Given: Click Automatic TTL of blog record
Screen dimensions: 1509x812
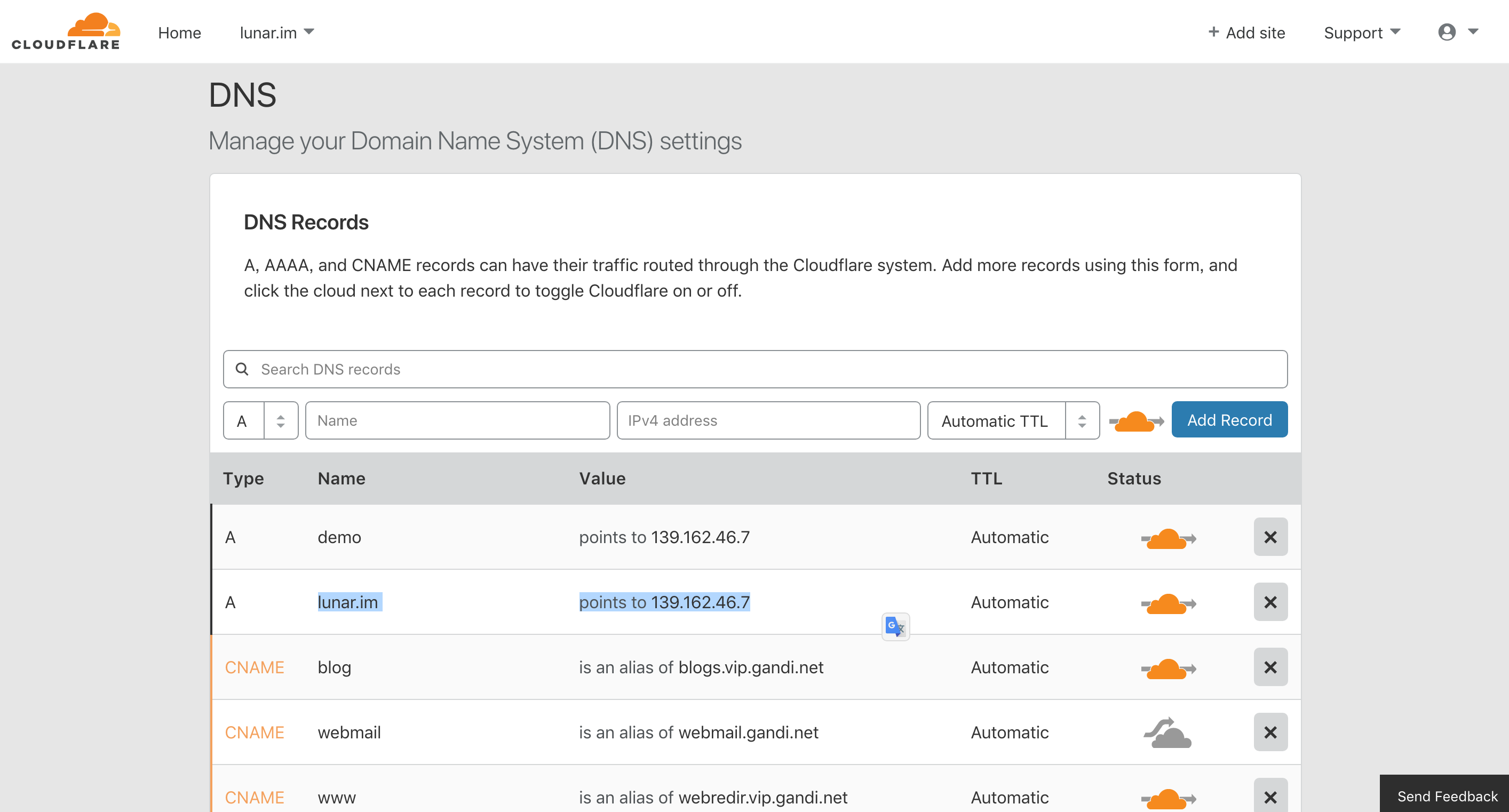Looking at the screenshot, I should point(1010,667).
